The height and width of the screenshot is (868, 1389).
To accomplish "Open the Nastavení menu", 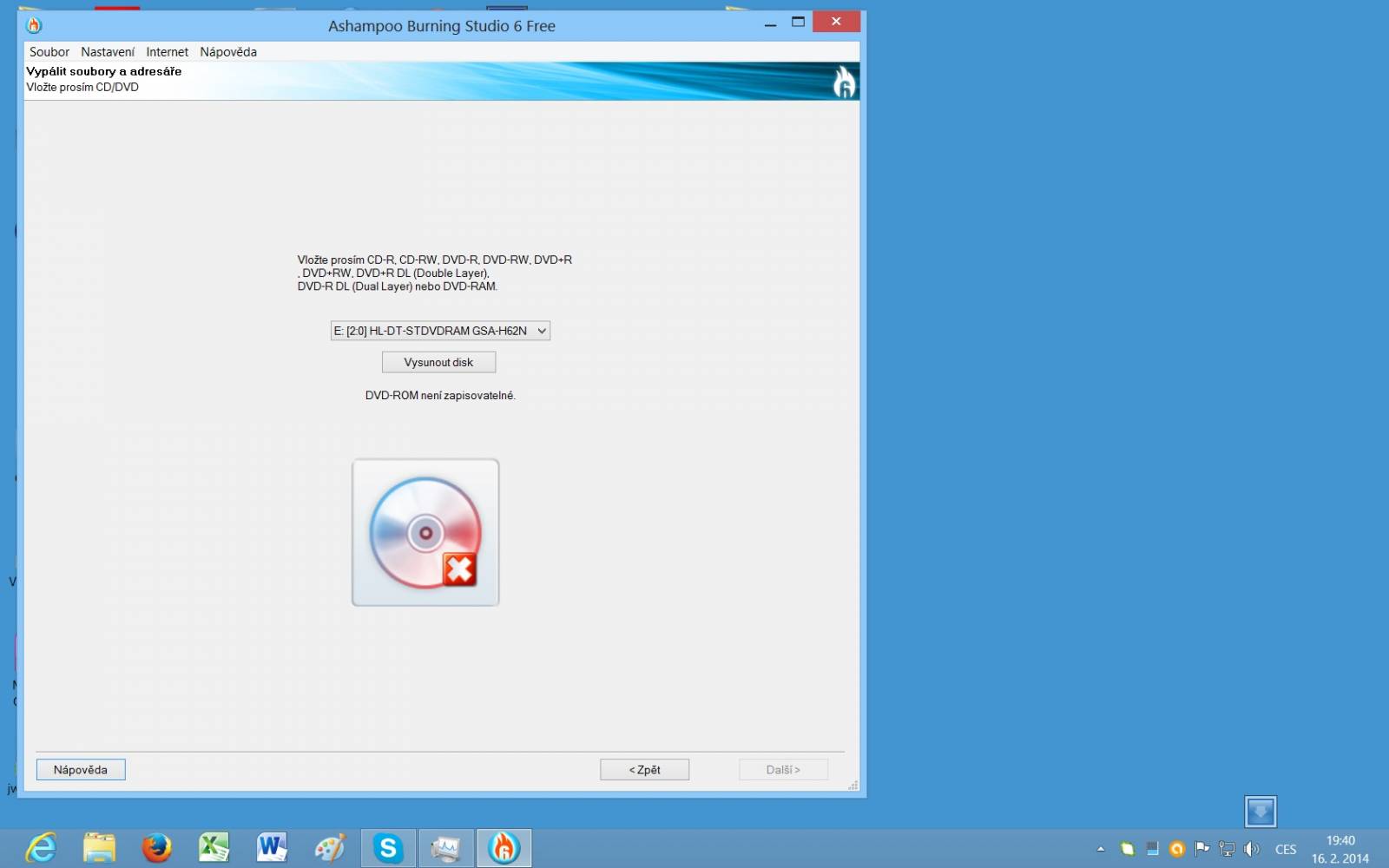I will pos(108,52).
